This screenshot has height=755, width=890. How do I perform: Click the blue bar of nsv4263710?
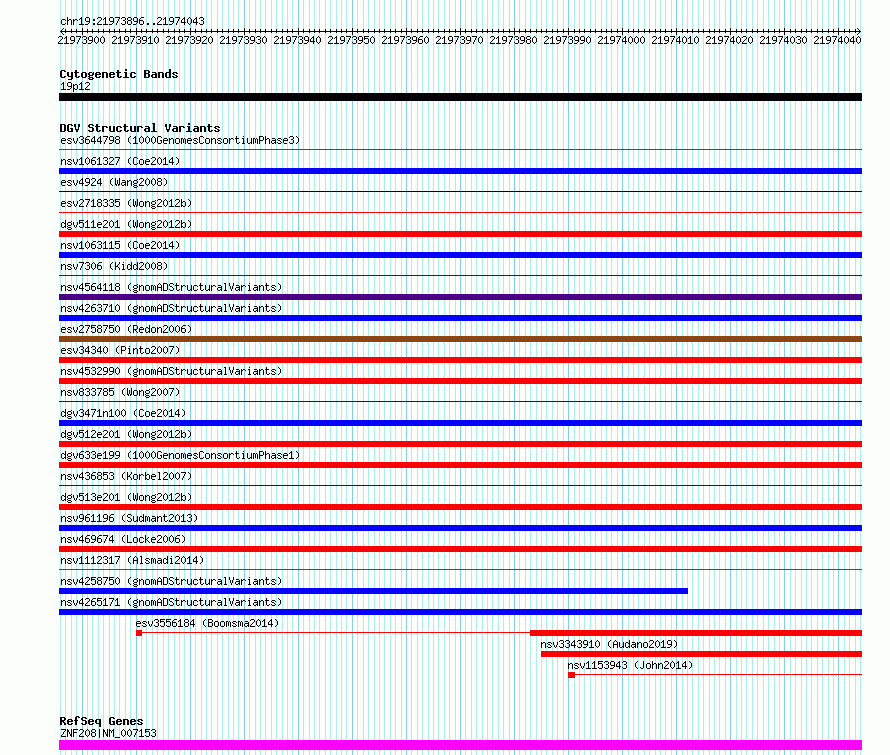[460, 318]
